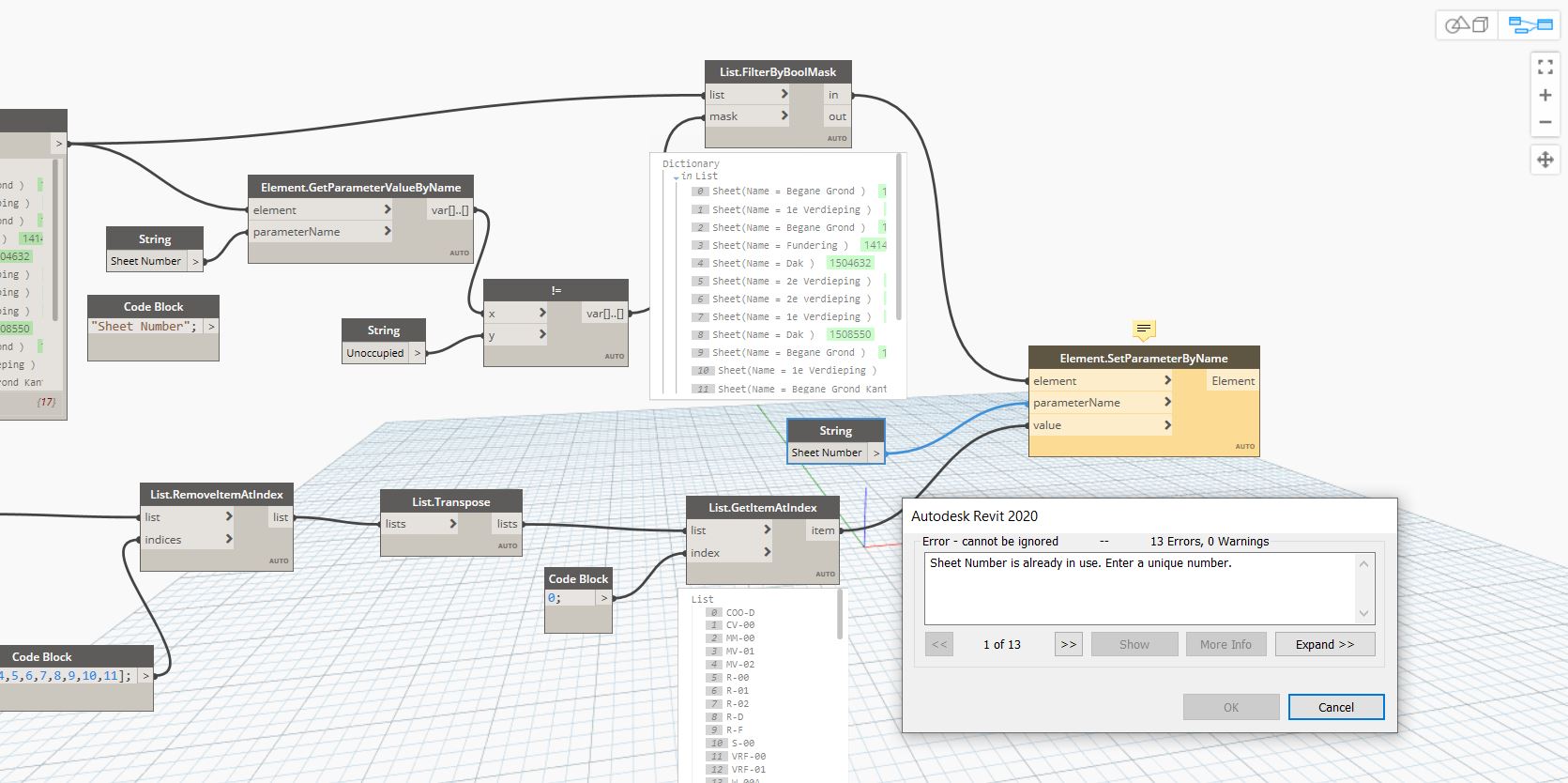Activate the Pan mode icon
Image resolution: width=1568 pixels, height=783 pixels.
coord(1545,160)
